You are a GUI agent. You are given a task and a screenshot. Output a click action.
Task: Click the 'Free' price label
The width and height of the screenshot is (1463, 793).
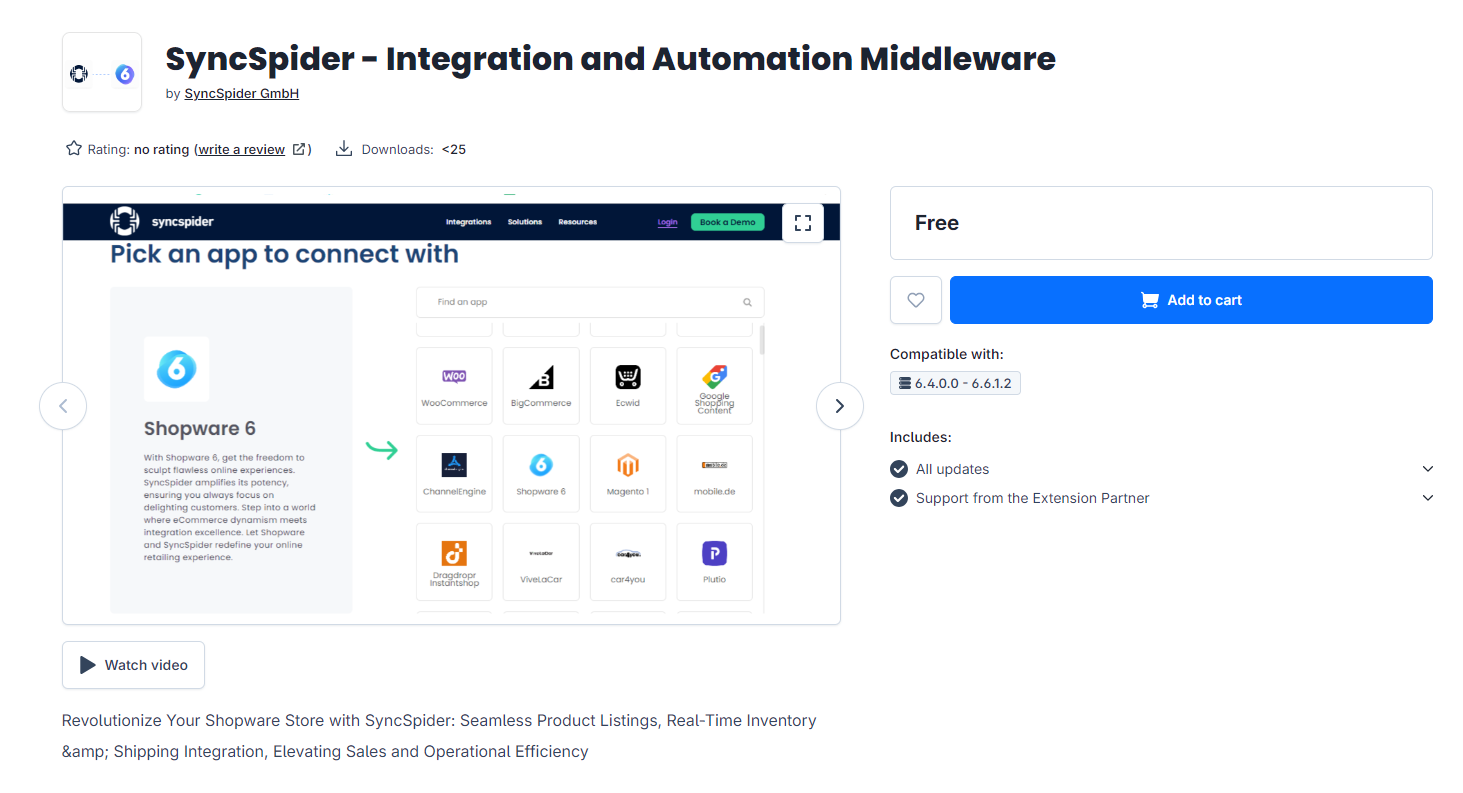(x=937, y=223)
